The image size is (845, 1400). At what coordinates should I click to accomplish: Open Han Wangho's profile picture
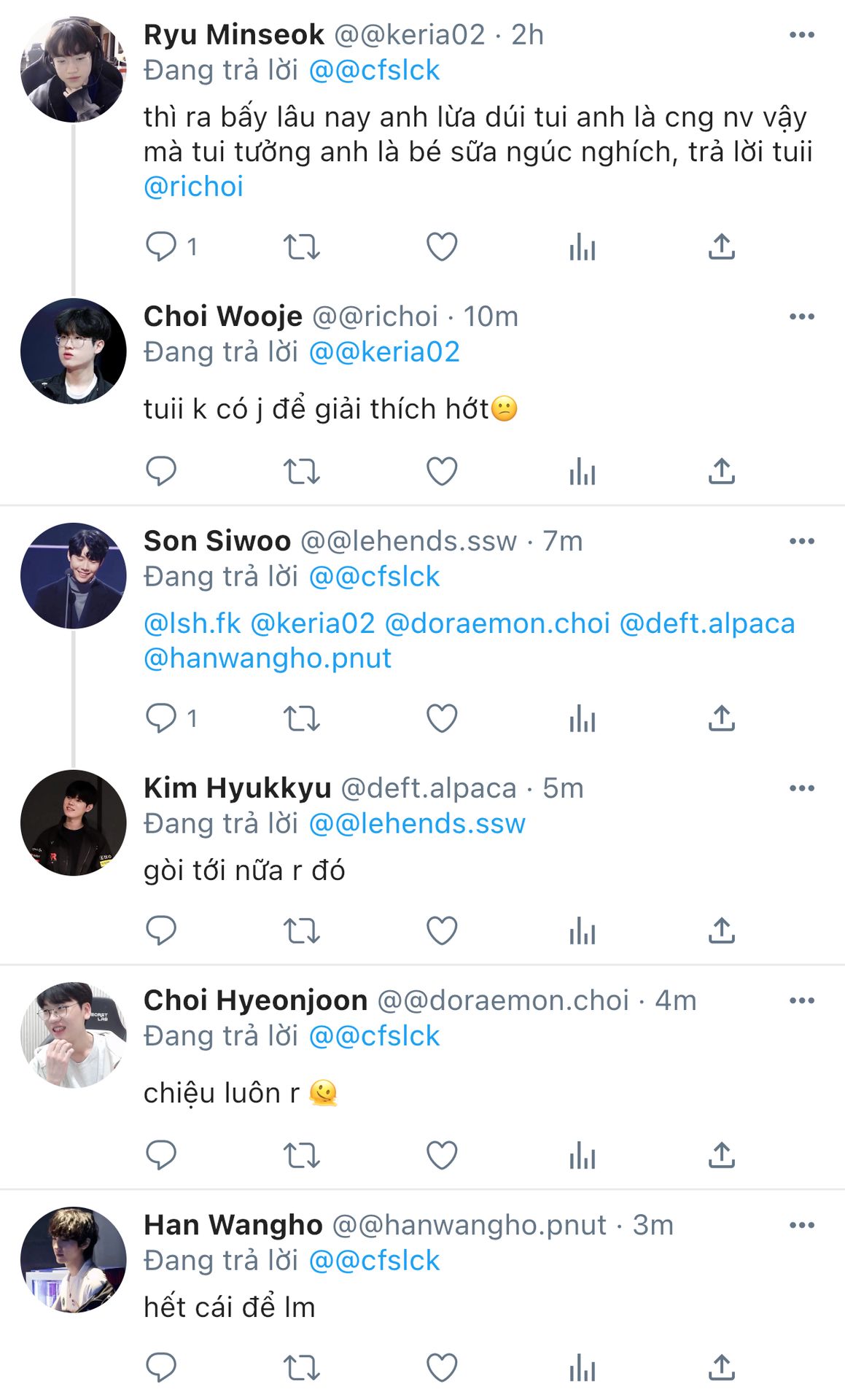[x=73, y=1260]
